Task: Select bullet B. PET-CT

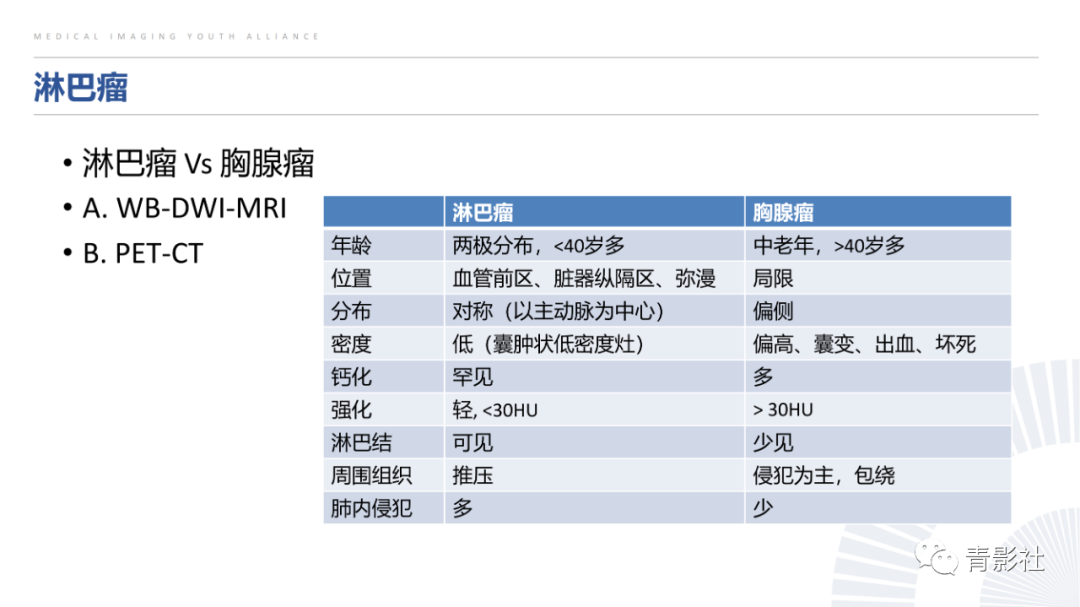Action: (143, 253)
